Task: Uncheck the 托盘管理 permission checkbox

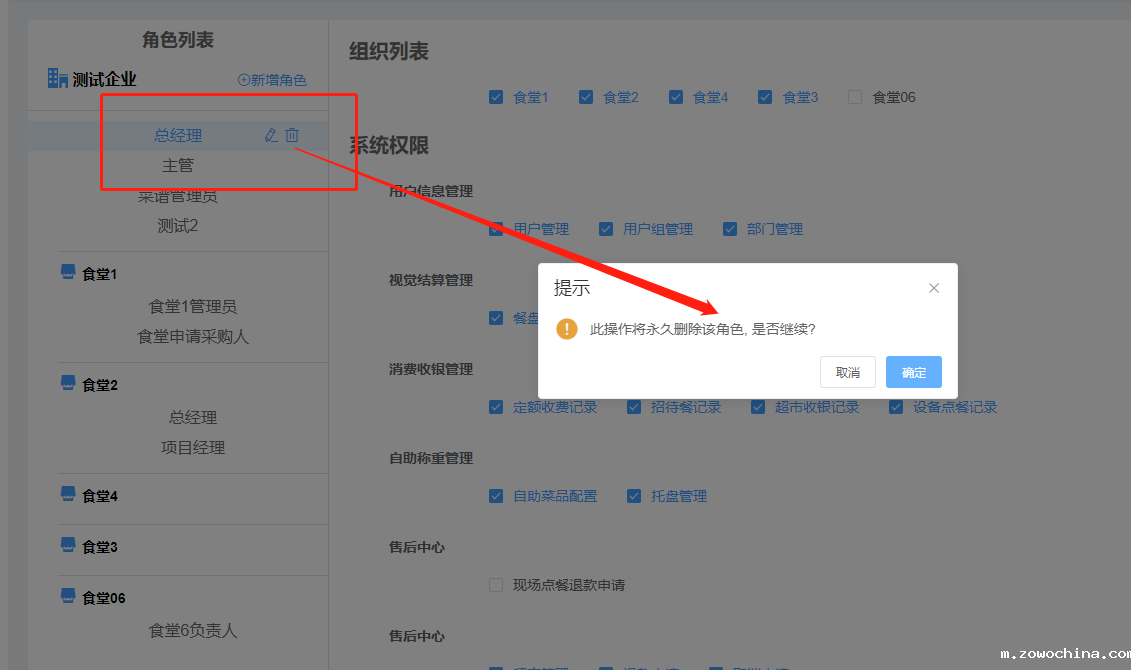Action: [x=634, y=495]
